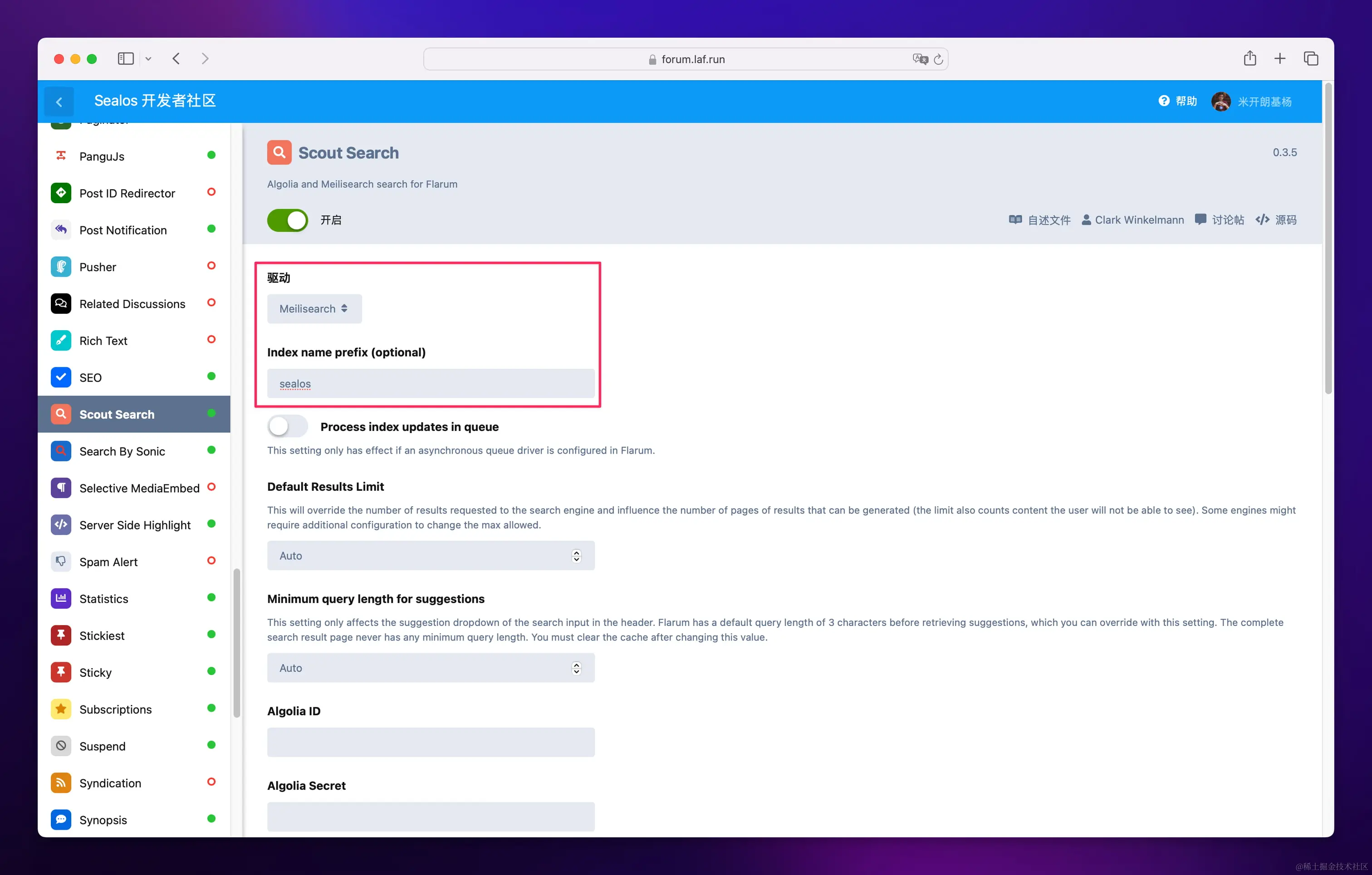Open the Meilisearch driver dropdown
This screenshot has height=875, width=1372.
(x=314, y=309)
